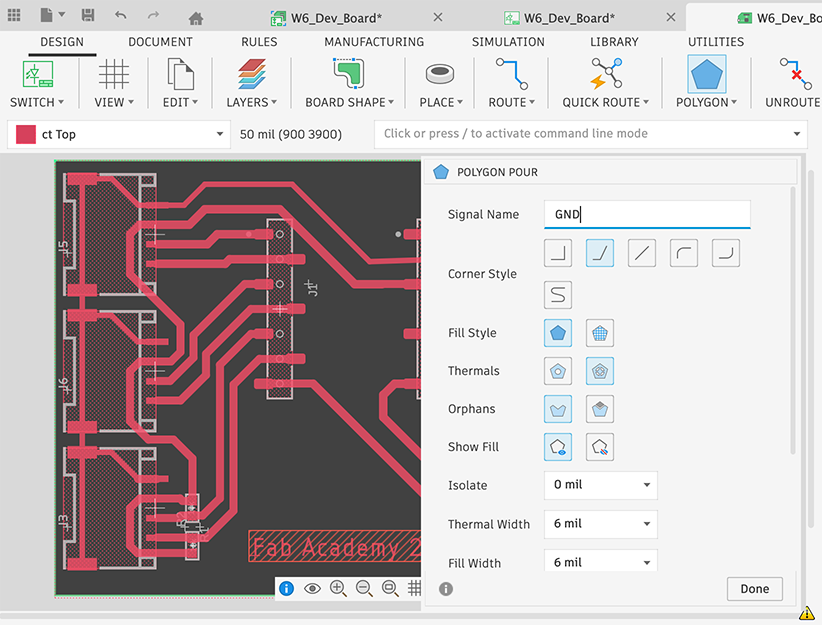
Task: Expand the command line history dropdown
Action: pos(797,134)
